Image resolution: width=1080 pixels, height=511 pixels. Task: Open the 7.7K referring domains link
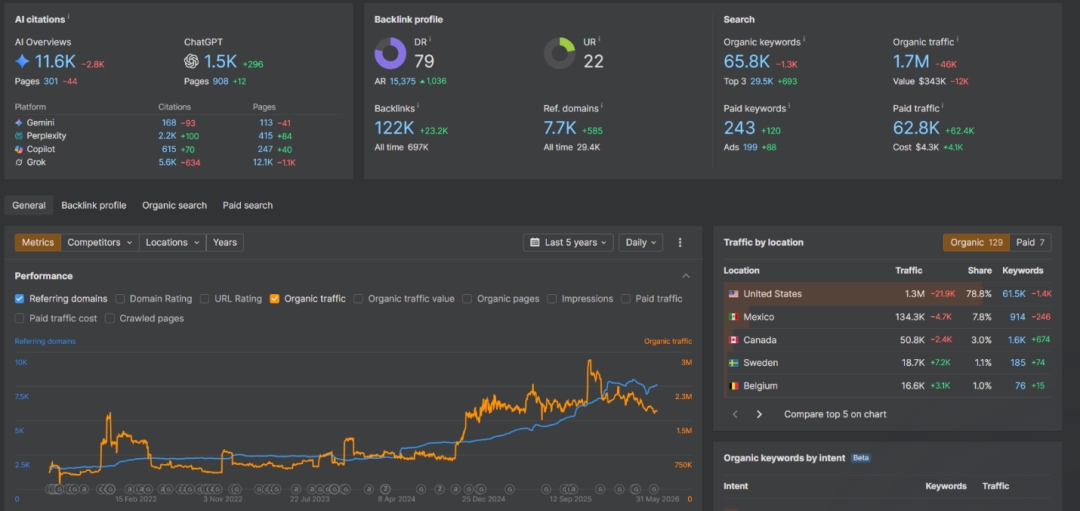pyautogui.click(x=561, y=128)
